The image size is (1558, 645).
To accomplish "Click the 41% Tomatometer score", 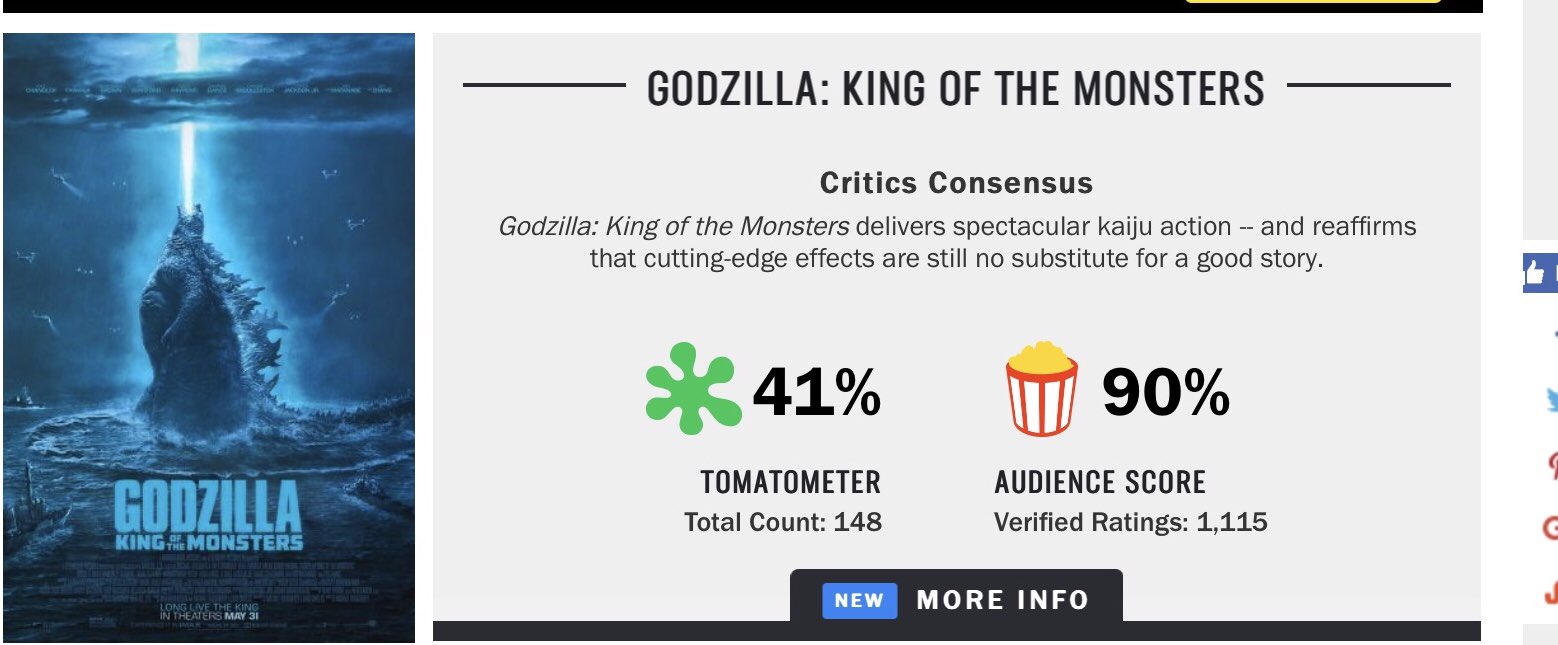I will (816, 392).
